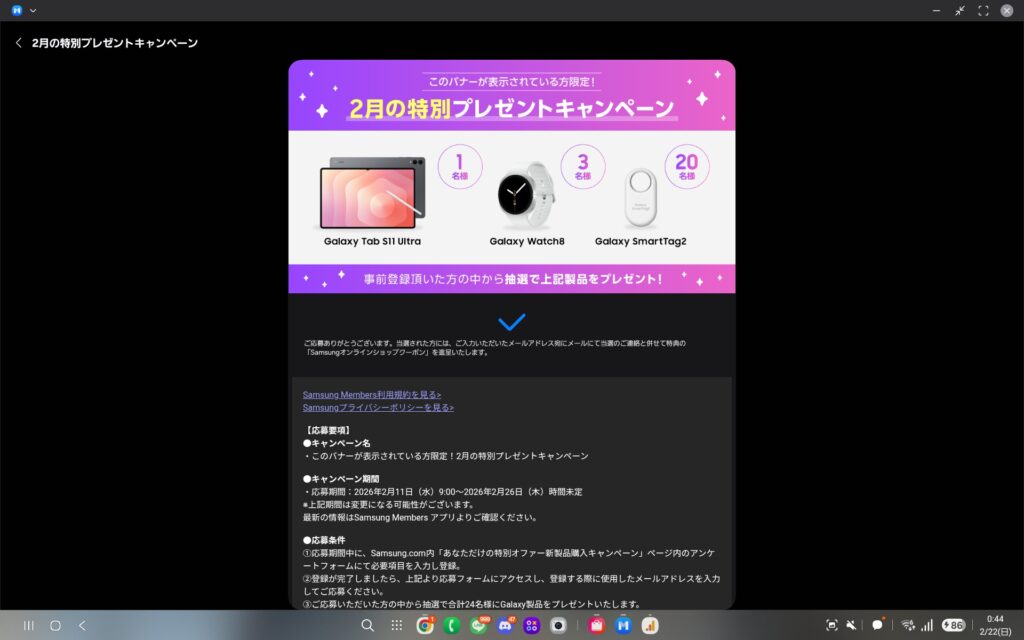
Task: Go to home via taskbar circle button
Action: pos(56,625)
